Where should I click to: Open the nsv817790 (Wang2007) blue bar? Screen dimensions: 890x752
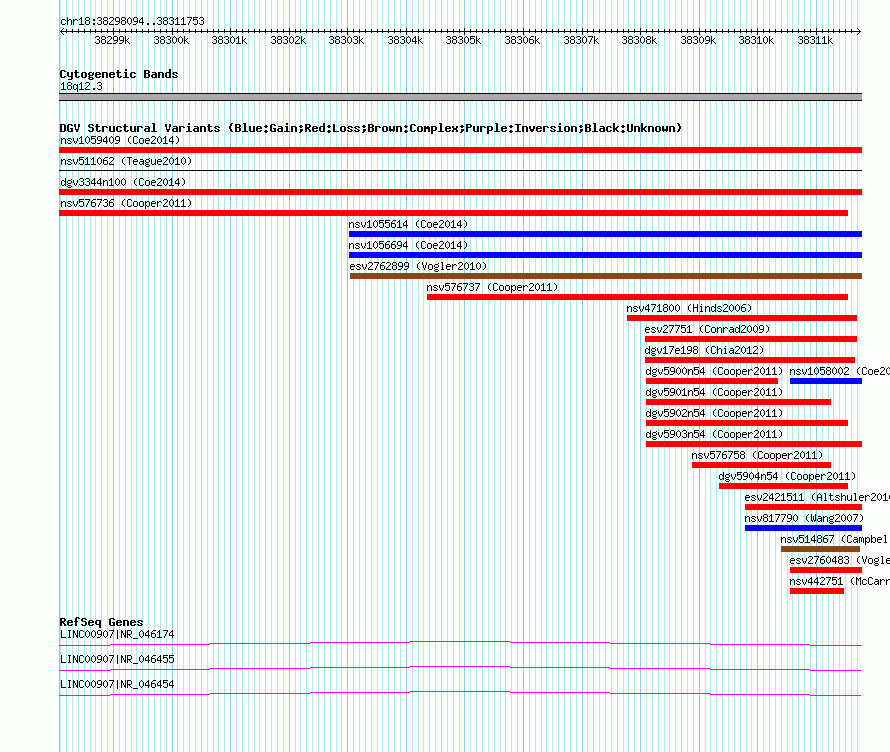click(803, 528)
